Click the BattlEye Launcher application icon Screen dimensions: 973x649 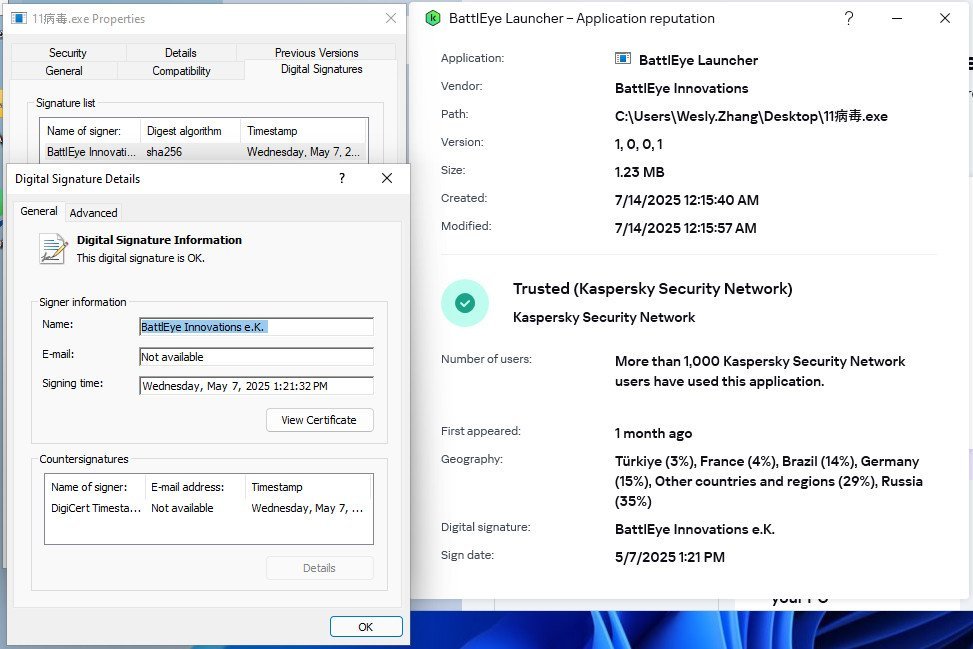pos(622,59)
